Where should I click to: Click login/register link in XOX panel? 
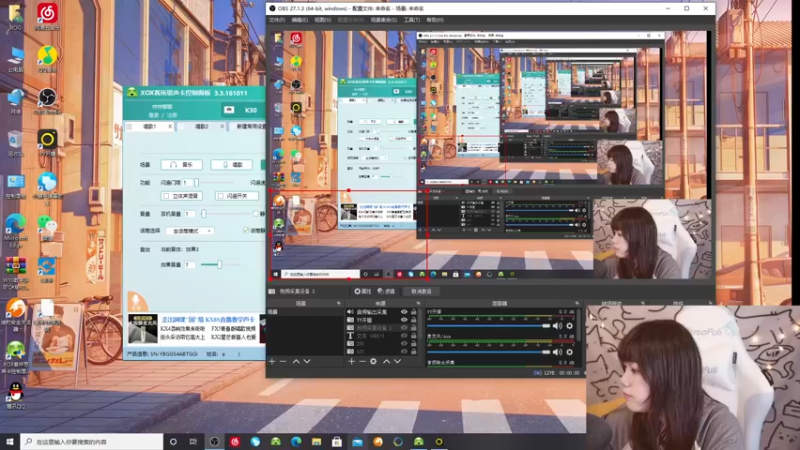coord(162,115)
